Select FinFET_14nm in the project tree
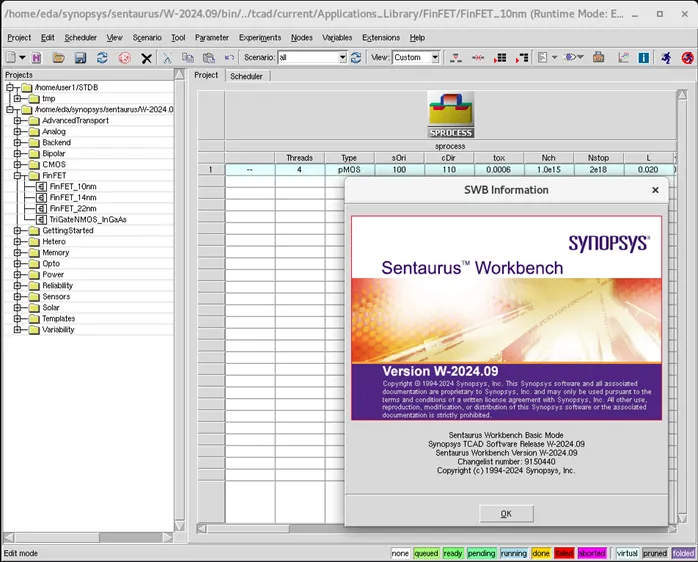 pos(73,198)
